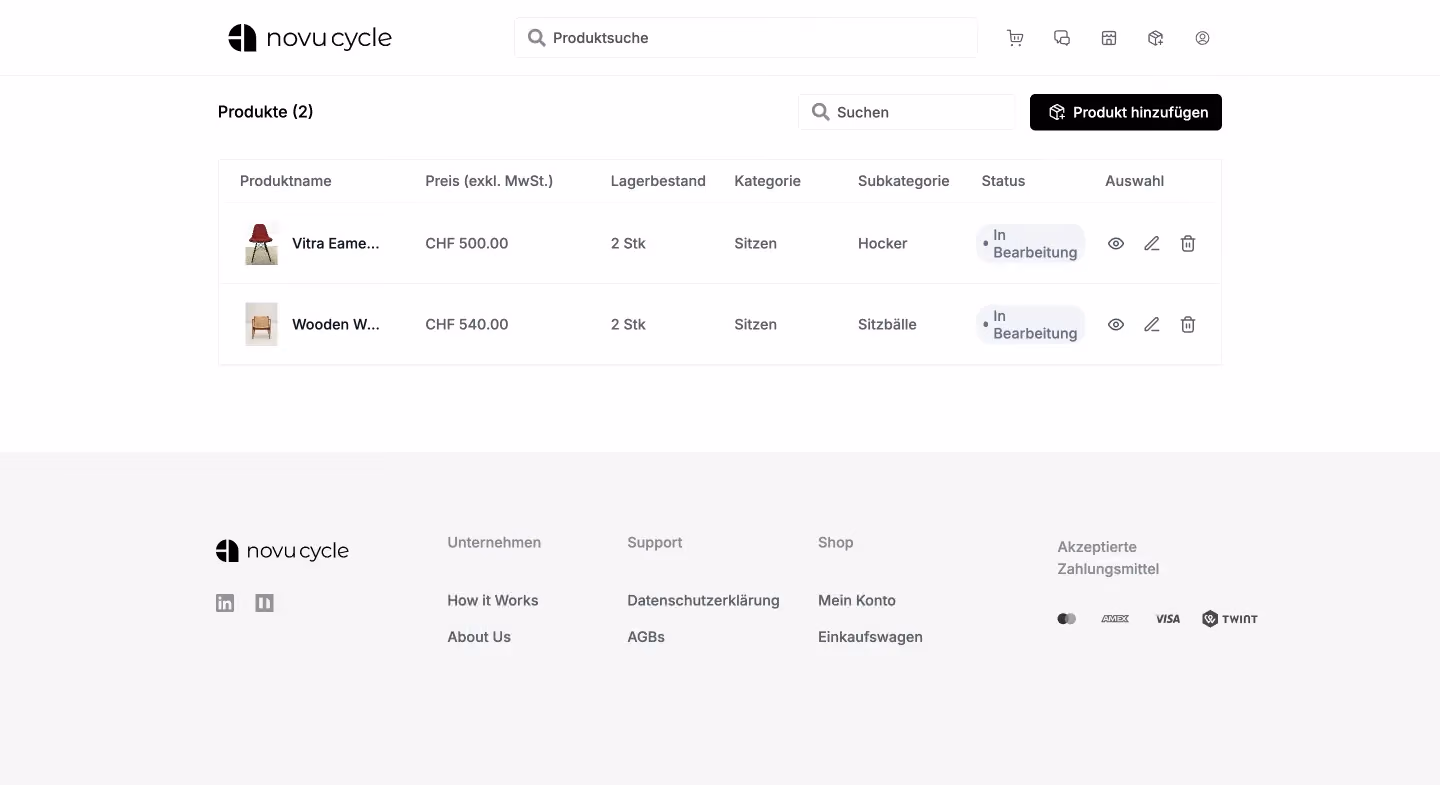Click the Preis (exkl. MwSt.) column header
The width and height of the screenshot is (1440, 785).
point(489,181)
